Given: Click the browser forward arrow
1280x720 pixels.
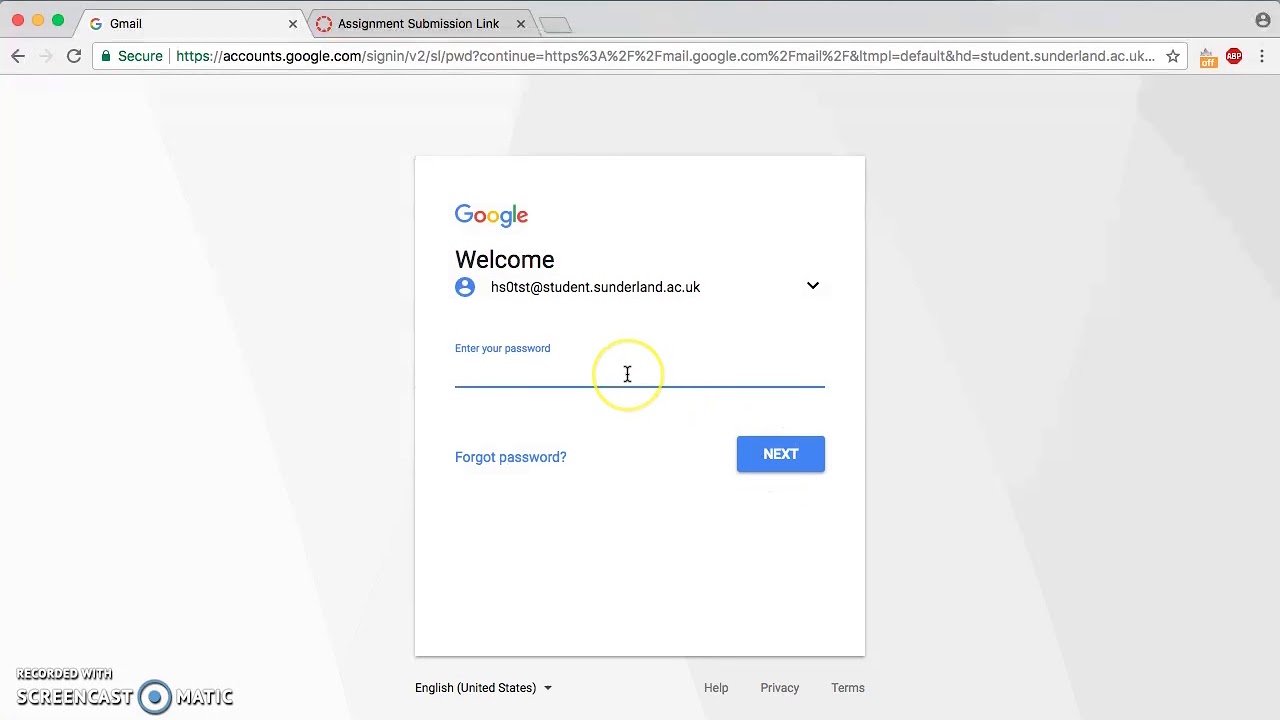Looking at the screenshot, I should click(x=45, y=56).
